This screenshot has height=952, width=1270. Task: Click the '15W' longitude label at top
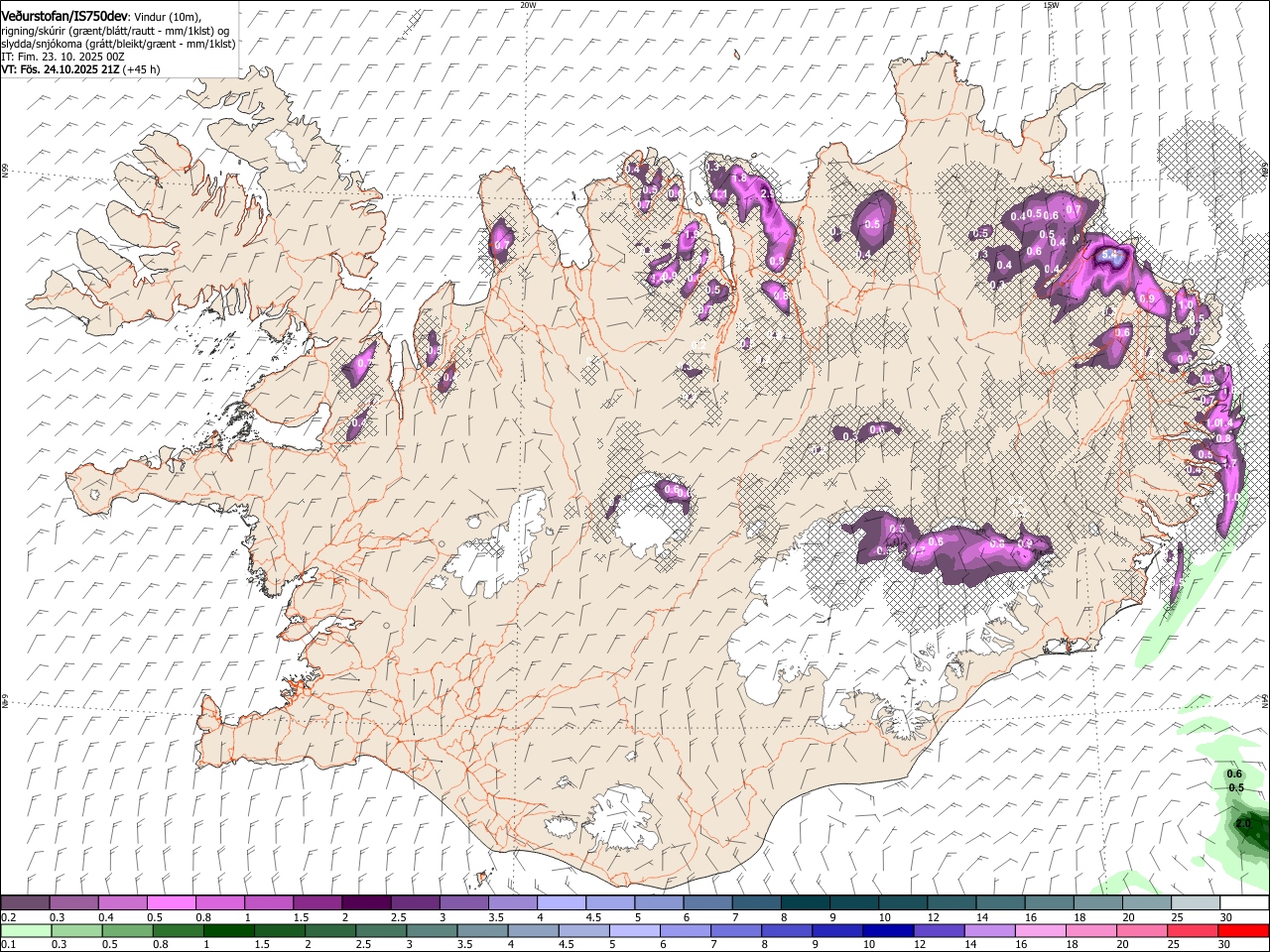[1050, 5]
